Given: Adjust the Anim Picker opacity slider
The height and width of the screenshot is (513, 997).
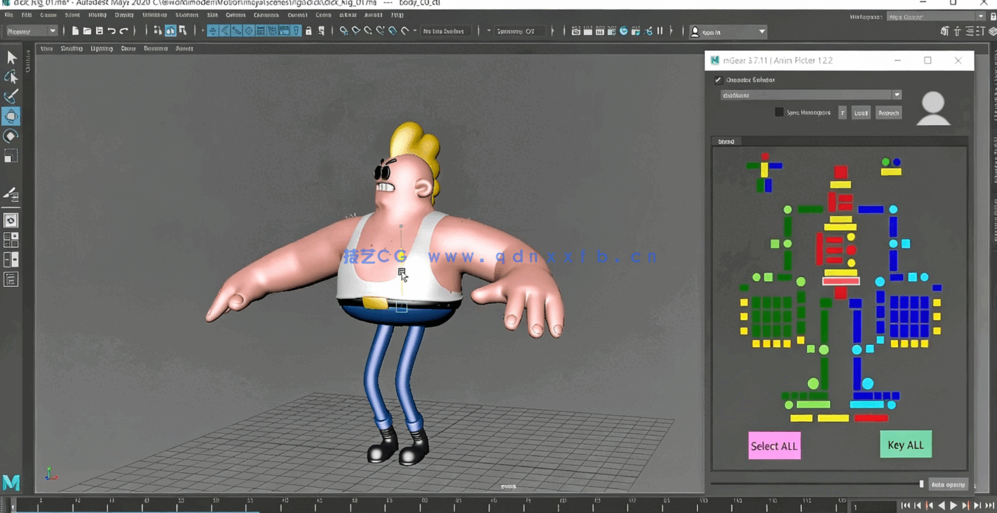Looking at the screenshot, I should coord(921,484).
